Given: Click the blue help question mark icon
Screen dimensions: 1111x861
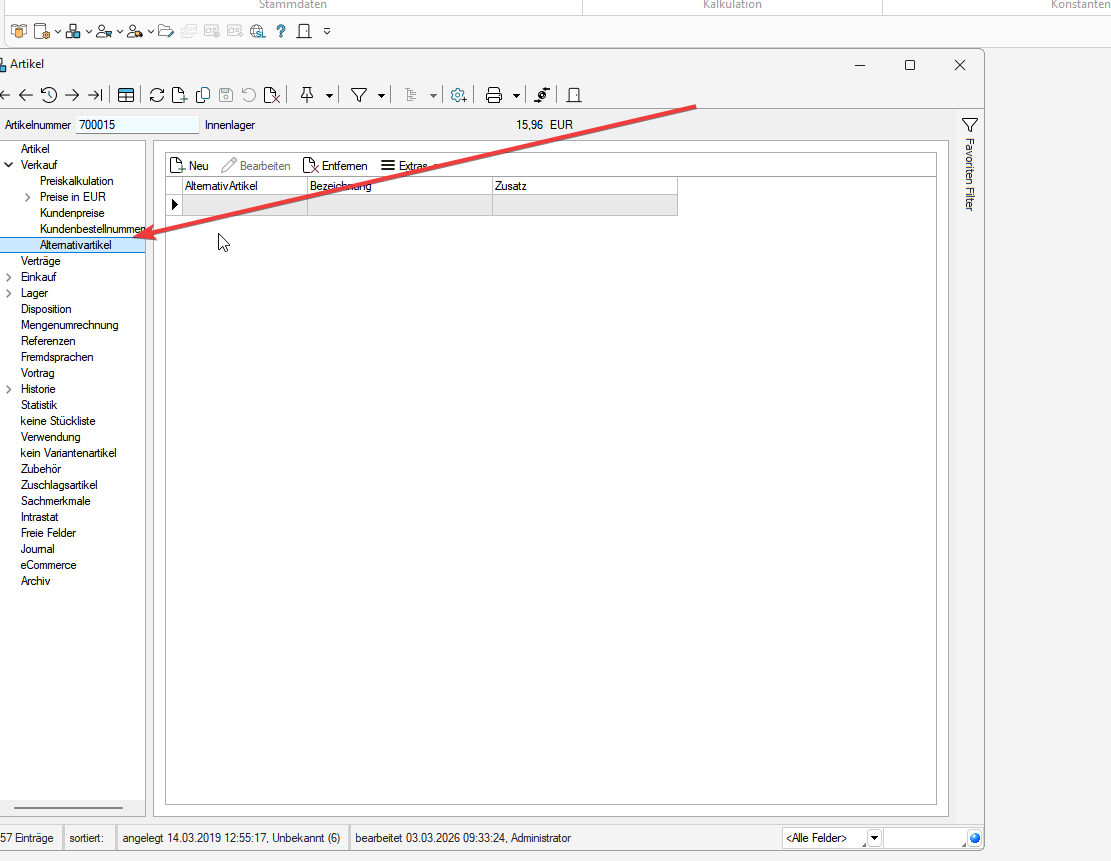Looking at the screenshot, I should (281, 31).
